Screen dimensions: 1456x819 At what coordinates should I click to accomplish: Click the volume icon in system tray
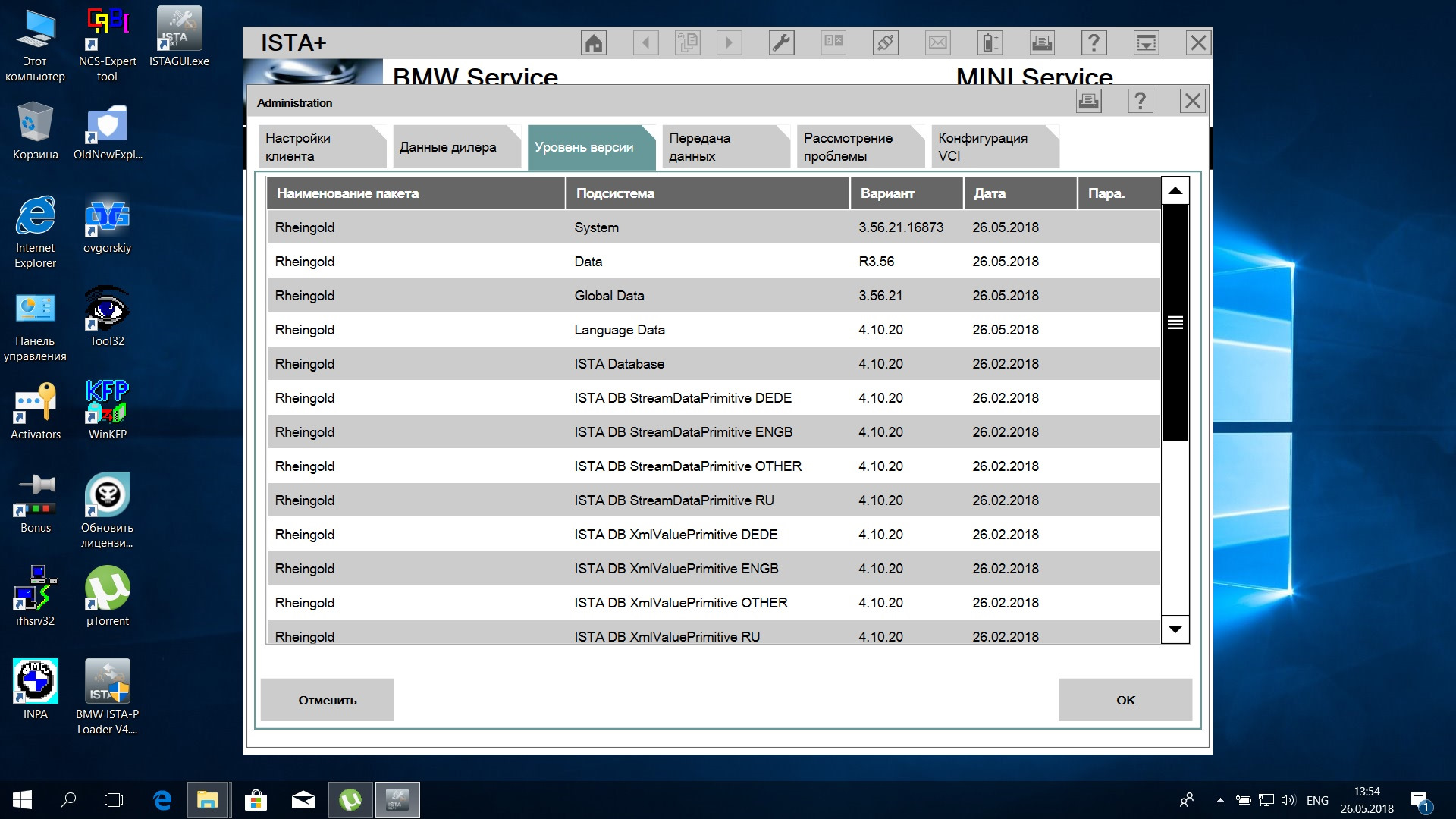coord(1288,800)
